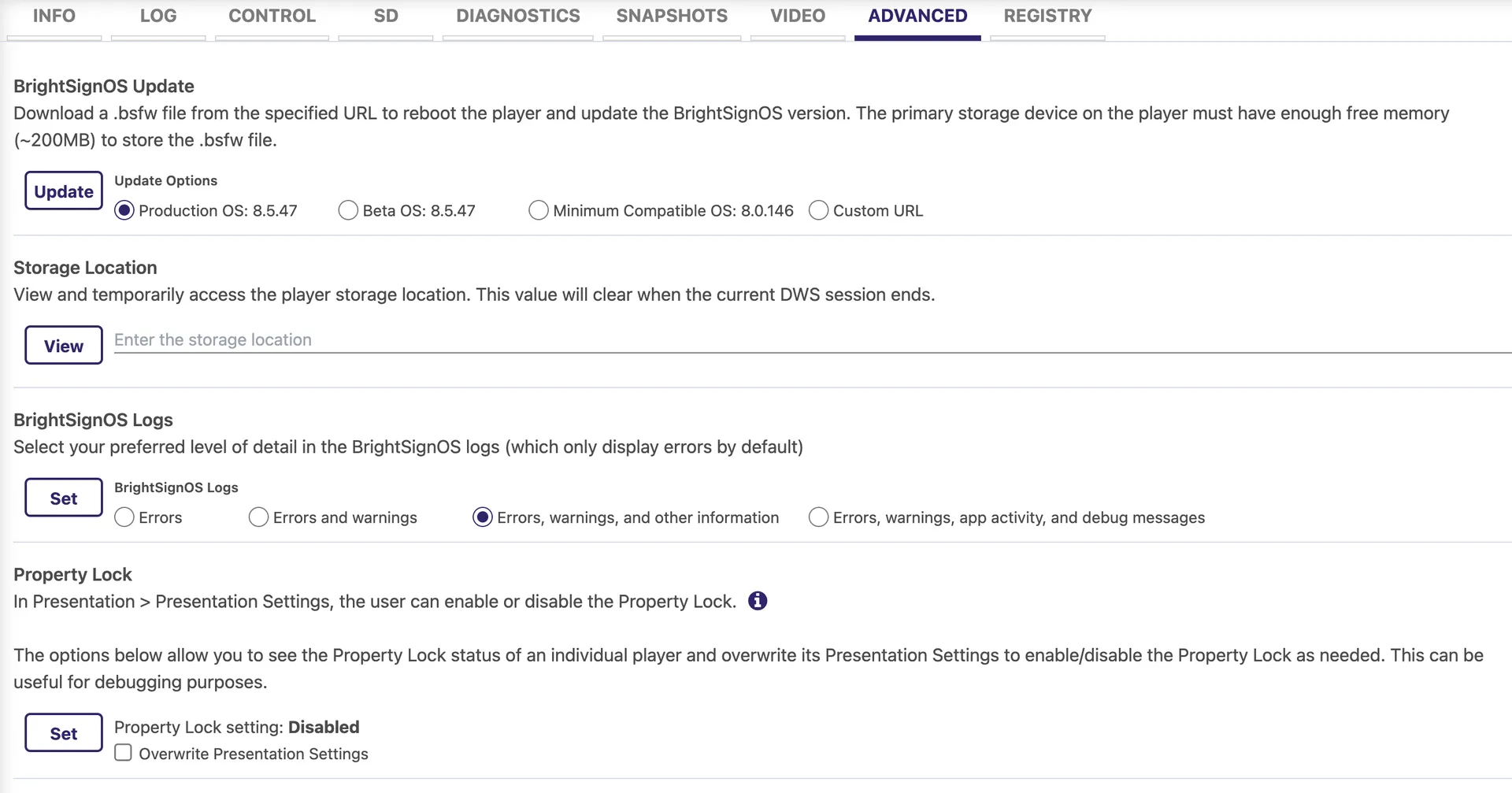Switch to the INFO tab
This screenshot has height=793, width=1512.
pyautogui.click(x=54, y=17)
